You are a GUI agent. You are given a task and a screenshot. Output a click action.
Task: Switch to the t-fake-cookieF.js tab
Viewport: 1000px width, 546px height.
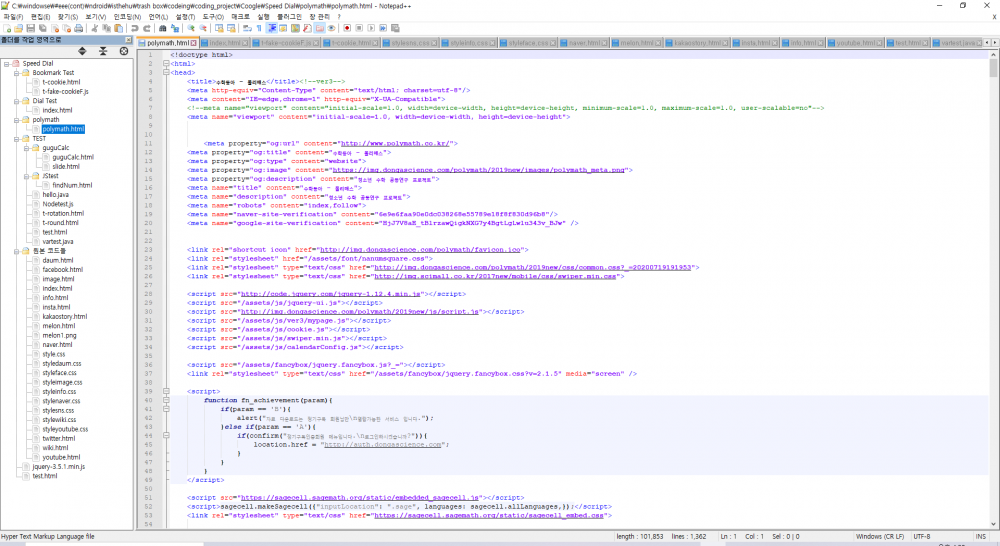click(x=286, y=43)
